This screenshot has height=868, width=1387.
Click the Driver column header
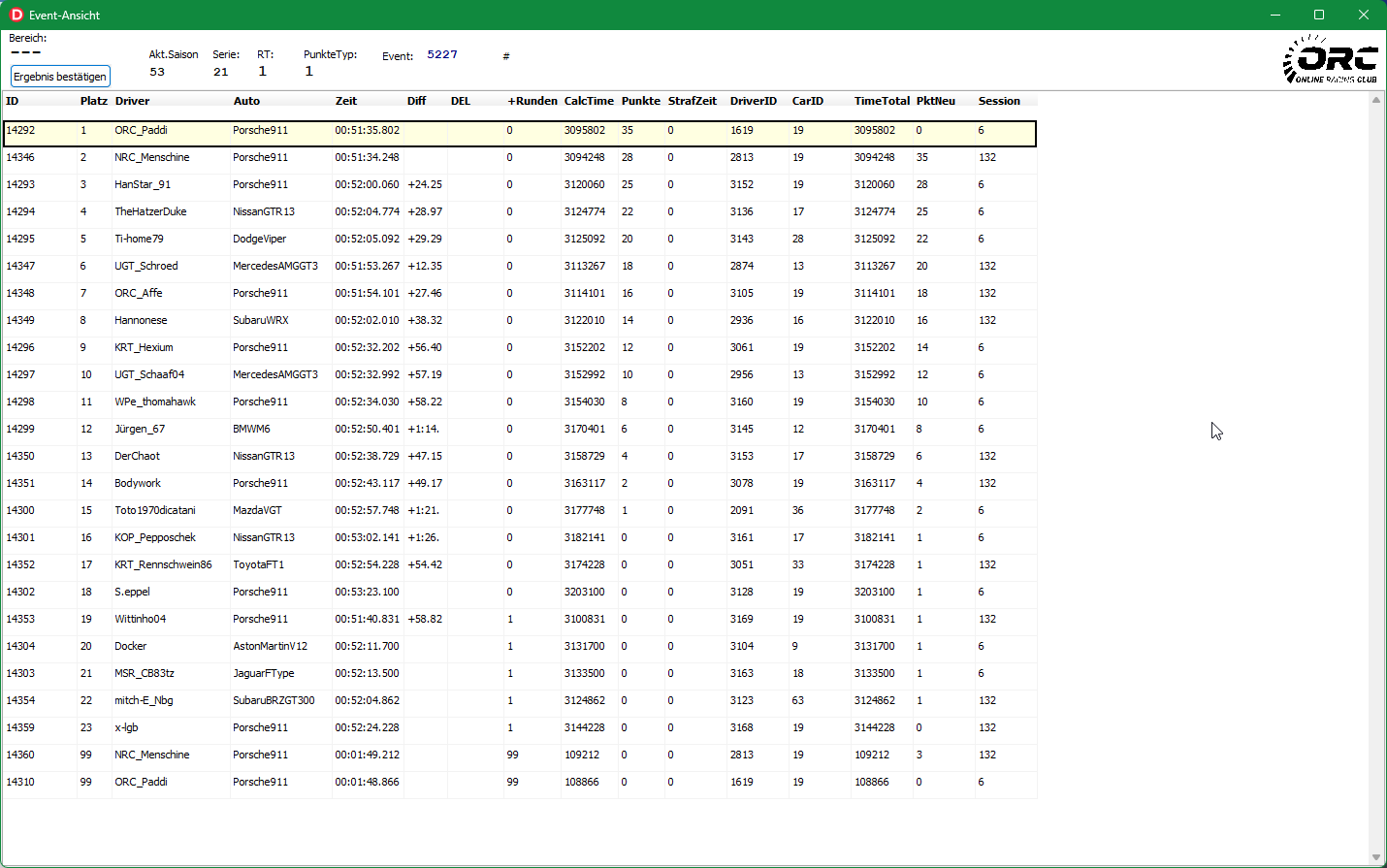pos(132,101)
